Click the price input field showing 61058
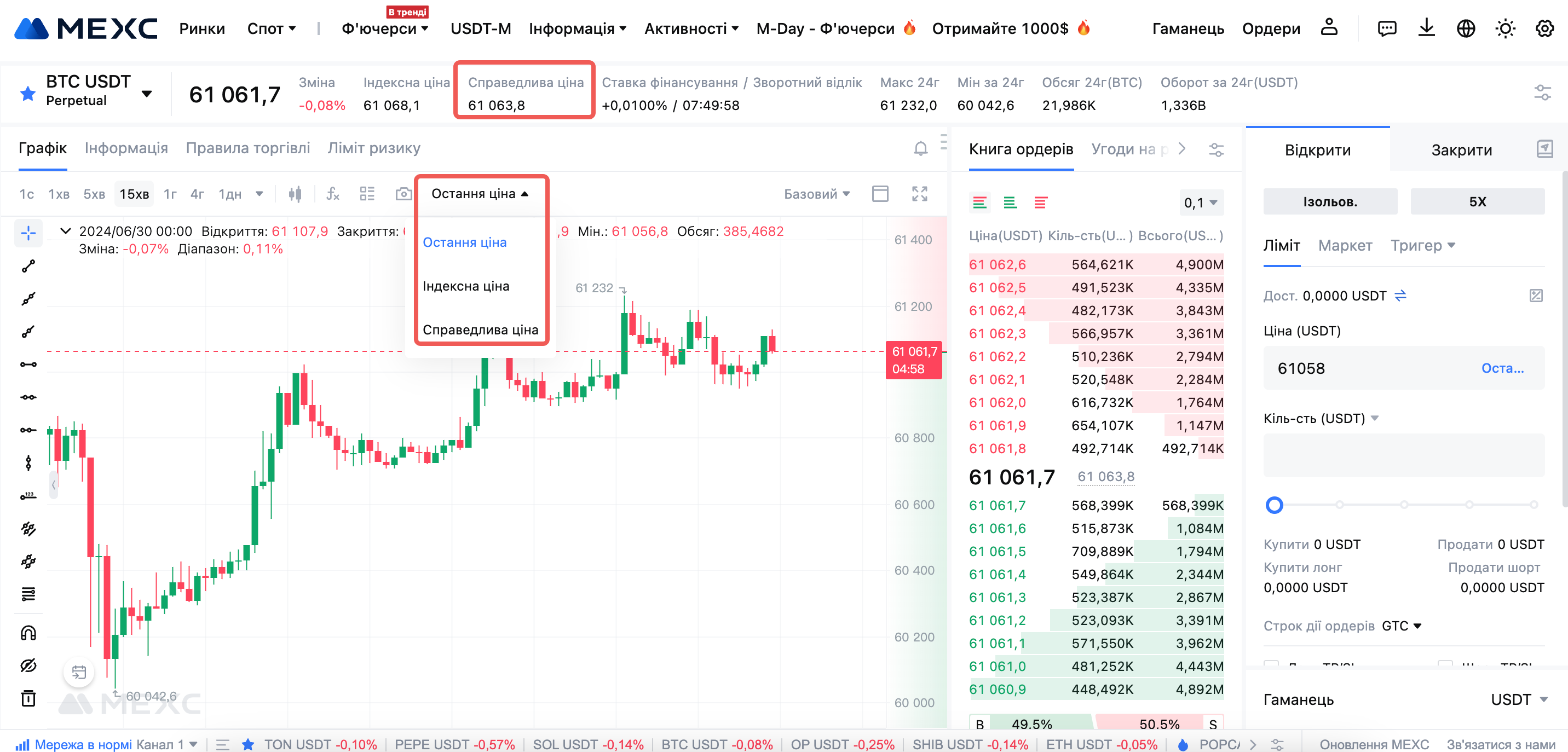1568x752 pixels. pos(1404,368)
